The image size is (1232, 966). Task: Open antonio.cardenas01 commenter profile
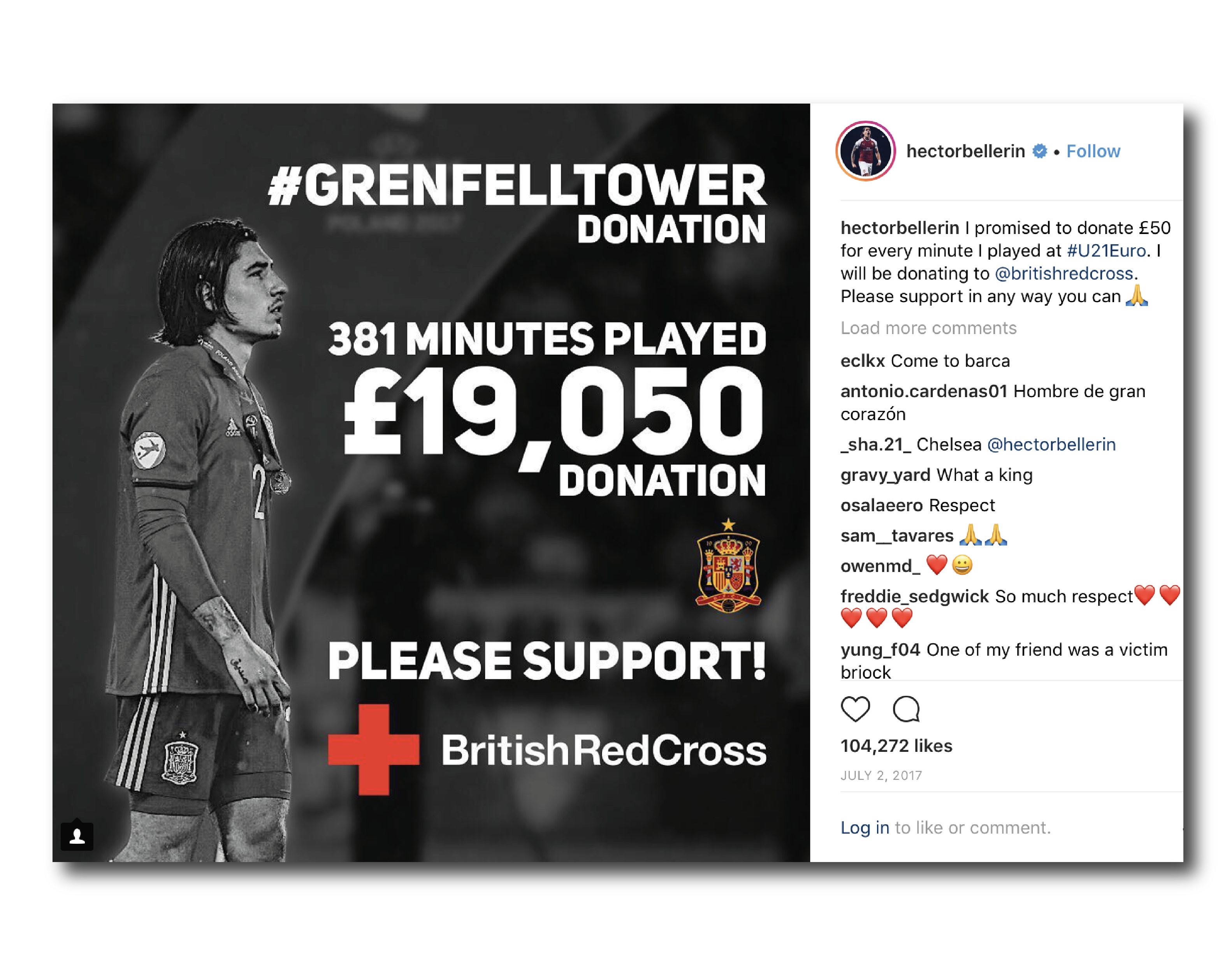tap(924, 391)
